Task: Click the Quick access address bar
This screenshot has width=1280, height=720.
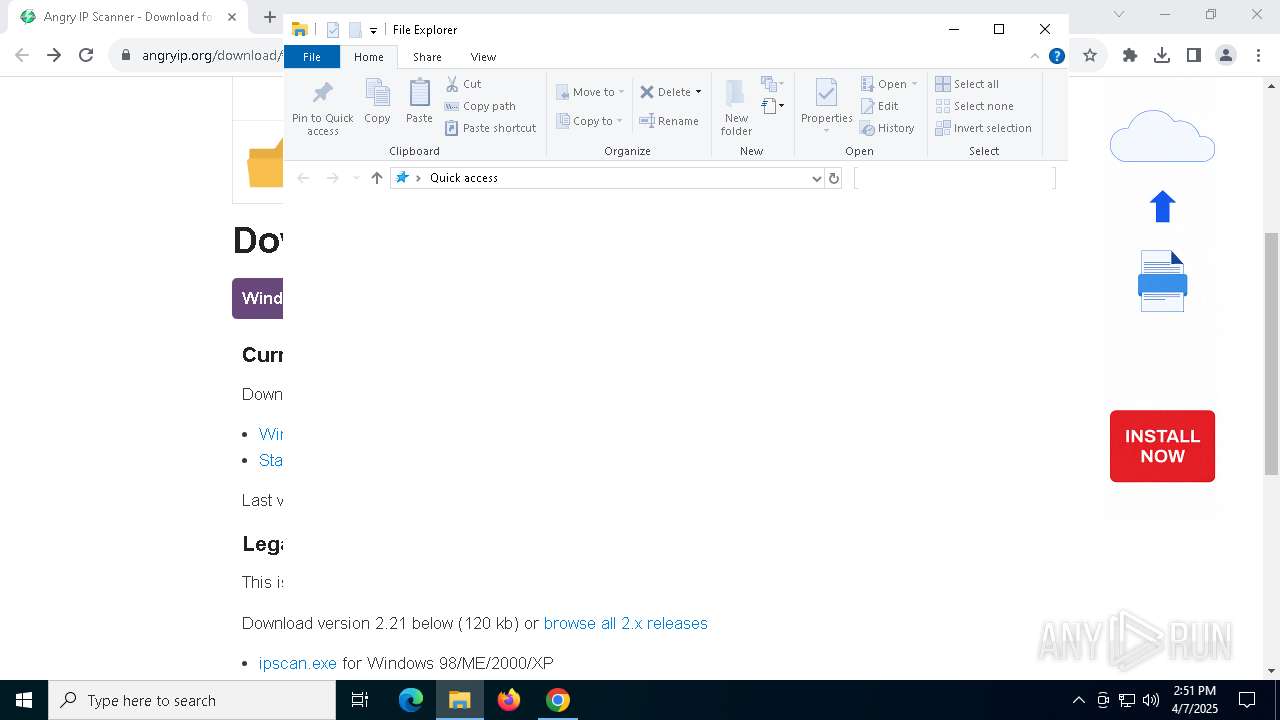Action: pos(607,178)
